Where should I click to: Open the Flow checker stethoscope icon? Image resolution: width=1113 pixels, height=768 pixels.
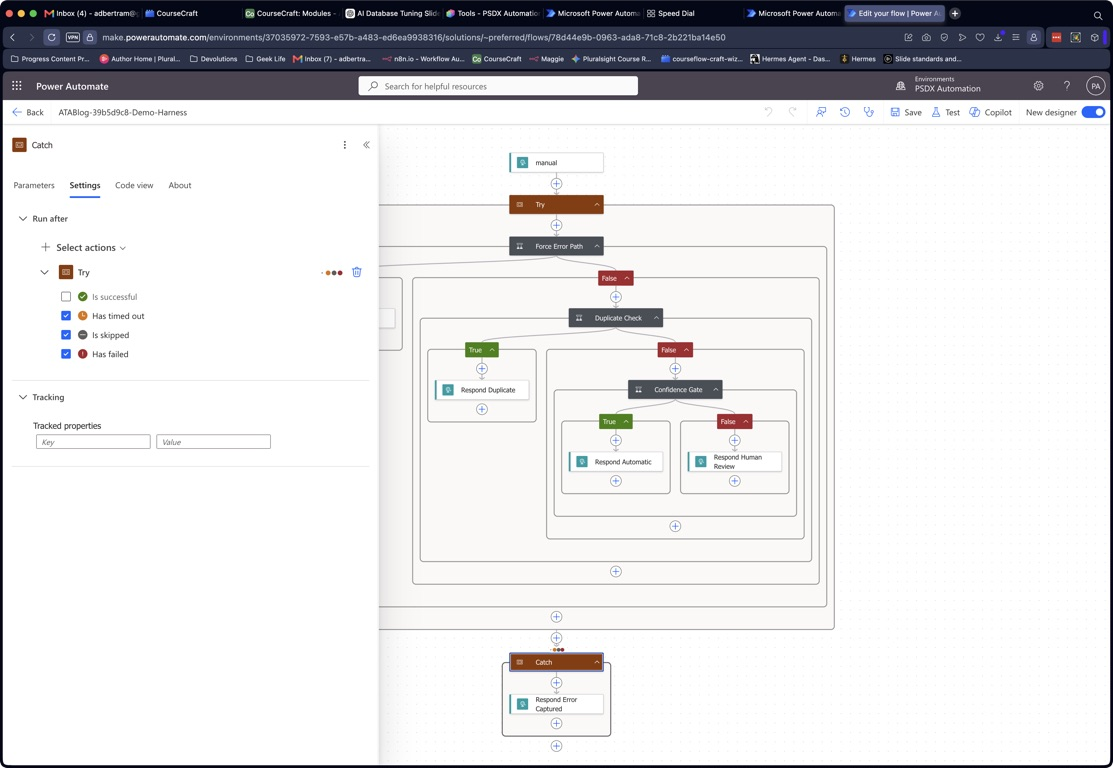pyautogui.click(x=868, y=112)
